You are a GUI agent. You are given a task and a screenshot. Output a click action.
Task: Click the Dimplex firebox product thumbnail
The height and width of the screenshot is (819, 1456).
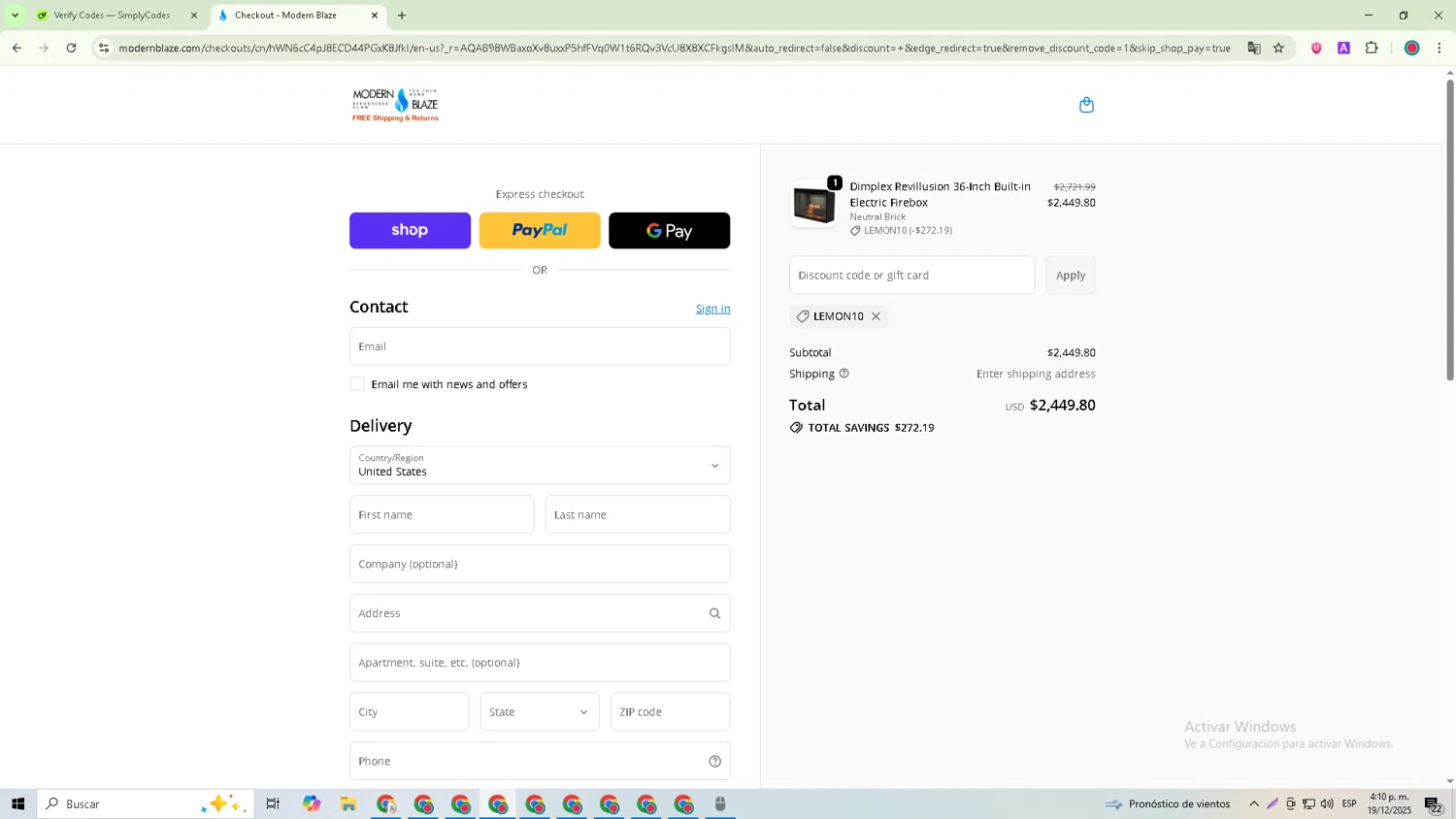coord(814,204)
